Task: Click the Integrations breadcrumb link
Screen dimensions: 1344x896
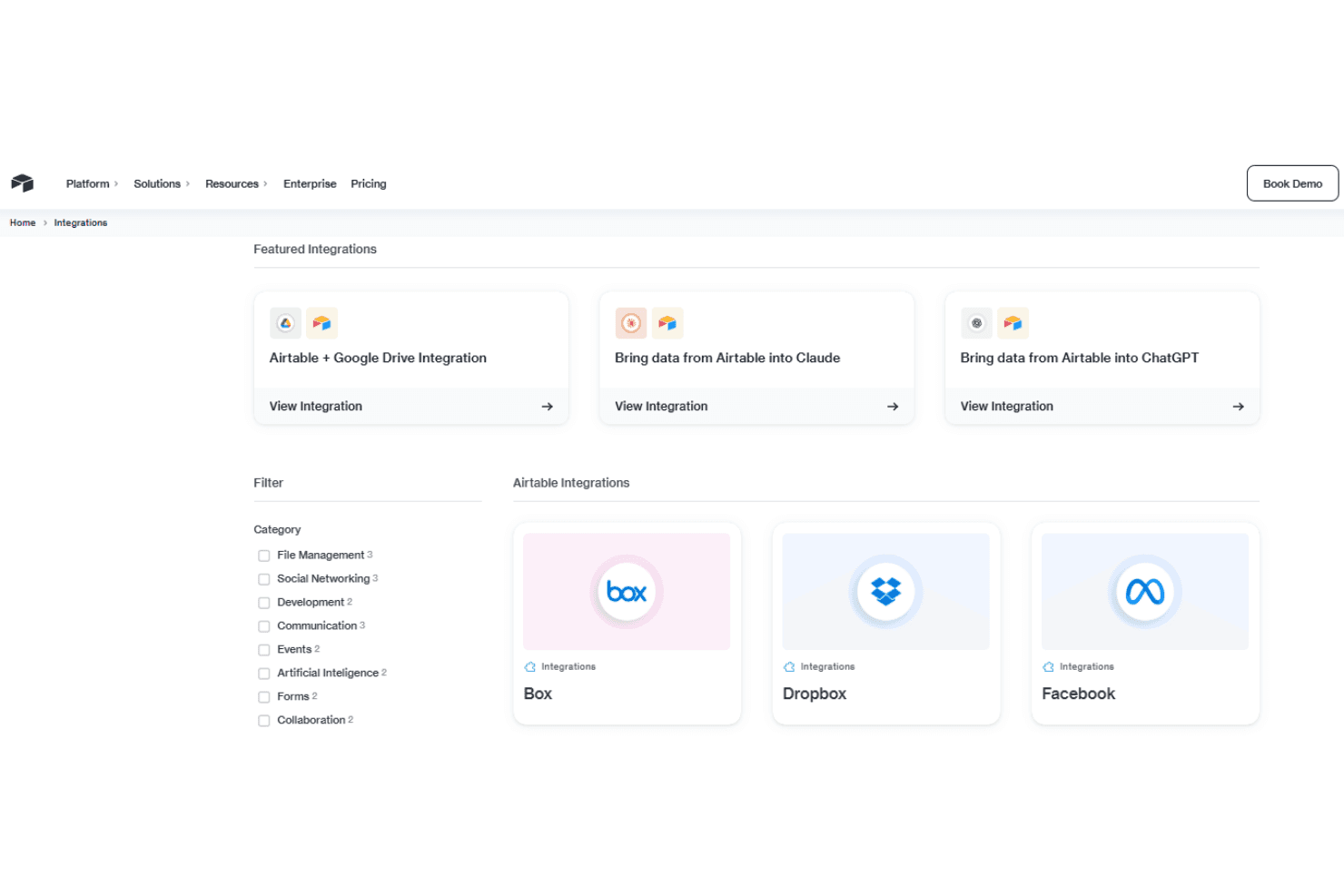Action: [x=81, y=223]
